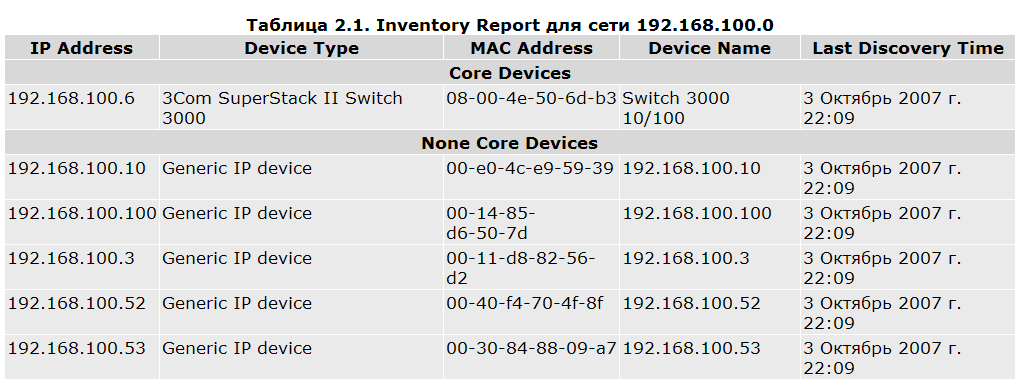This screenshot has width=1018, height=379.
Task: Click MAC address 00-e0-4c-e9-59-39
Action: (x=530, y=169)
